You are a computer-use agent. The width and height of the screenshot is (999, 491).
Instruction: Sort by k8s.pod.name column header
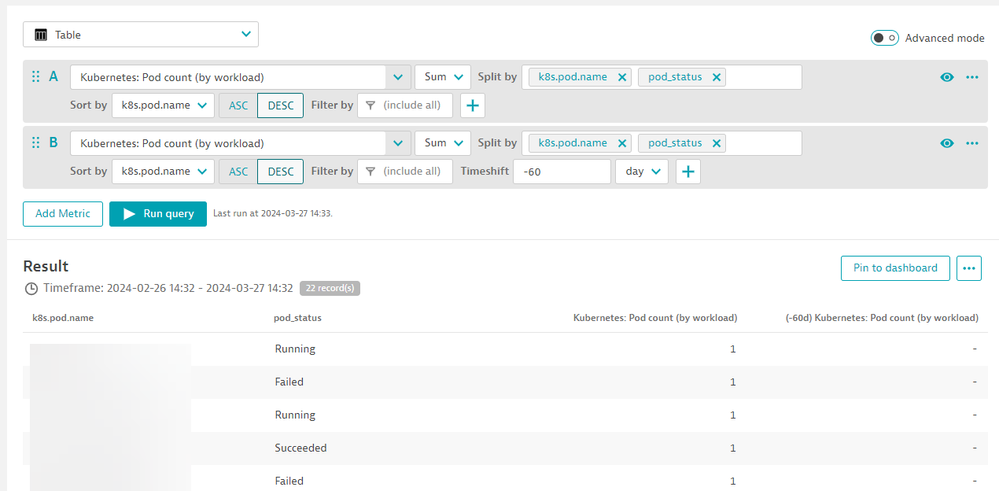(63, 318)
